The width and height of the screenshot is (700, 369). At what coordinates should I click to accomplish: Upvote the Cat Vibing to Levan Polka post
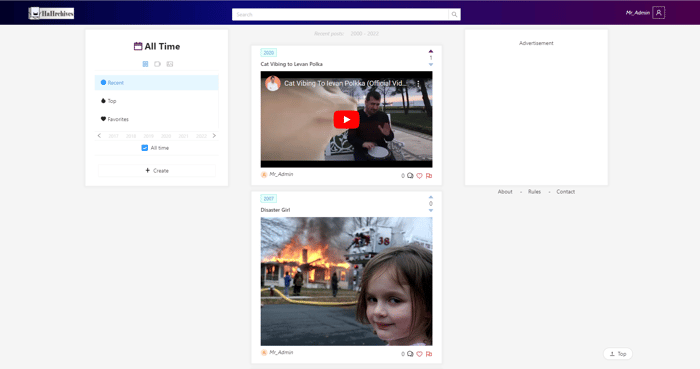431,51
